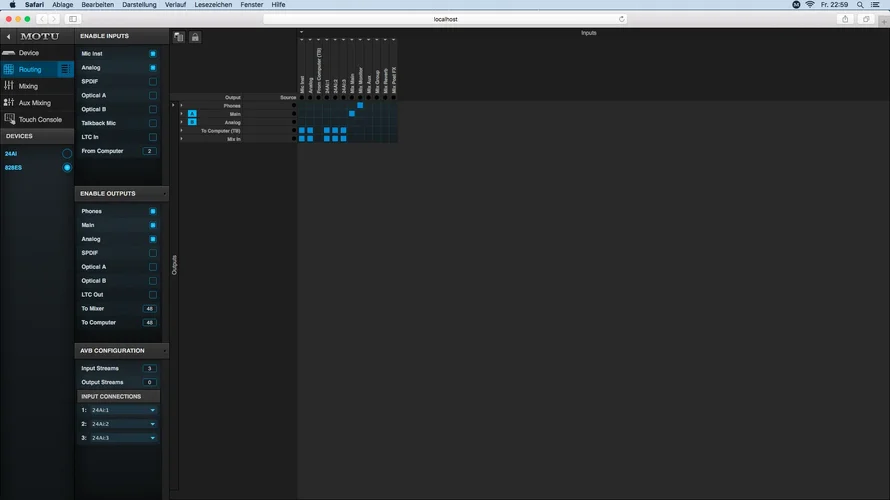Open the Wi-Fi status menu
The width and height of the screenshot is (890, 500).
(810, 5)
